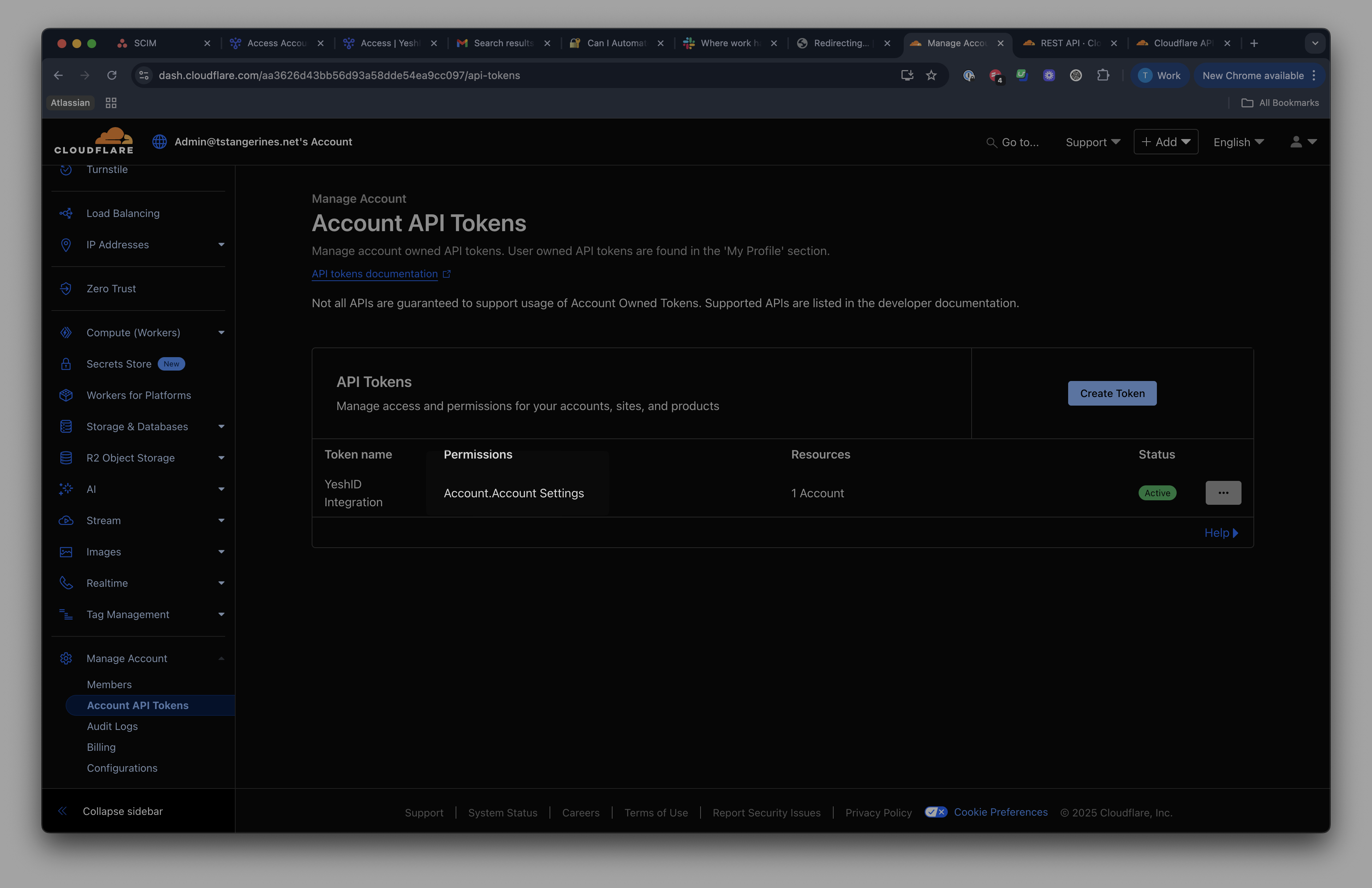Collapse the Manage Account section

221,659
